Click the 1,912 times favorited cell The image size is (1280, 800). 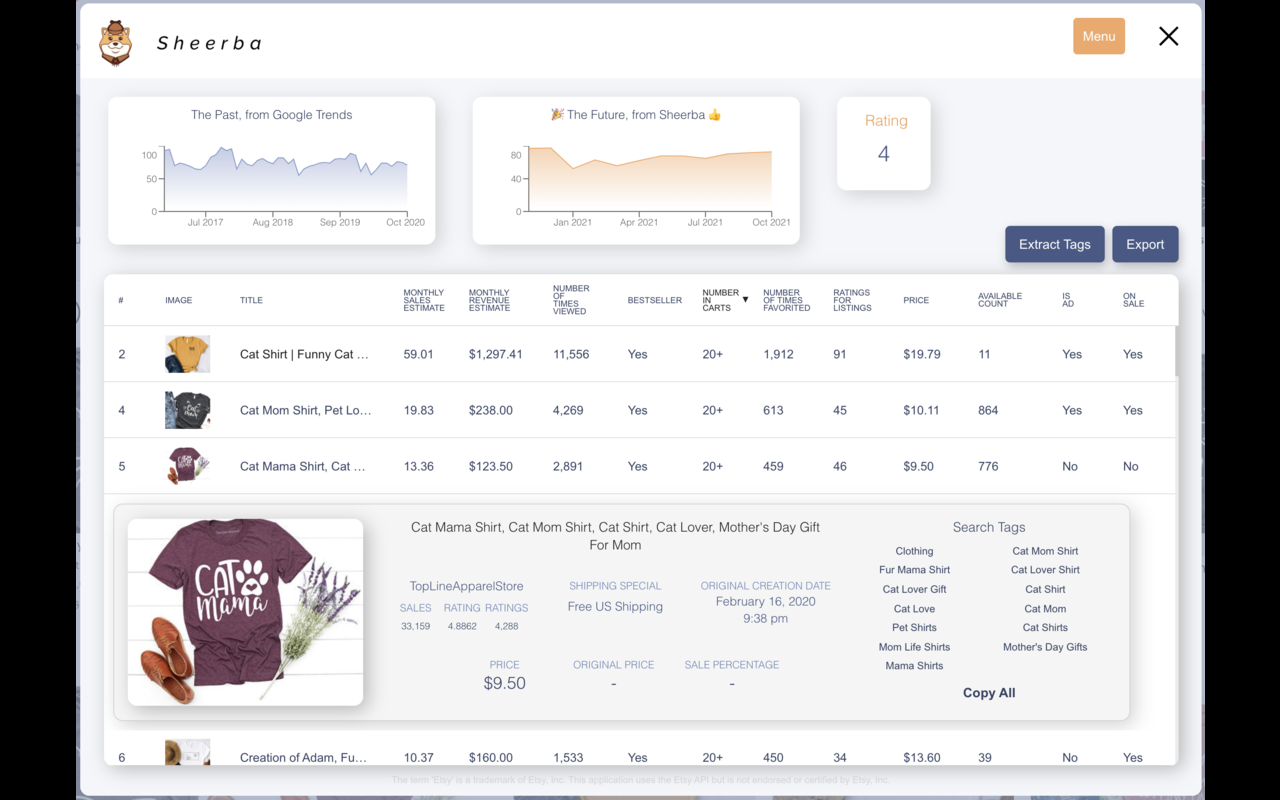778,354
